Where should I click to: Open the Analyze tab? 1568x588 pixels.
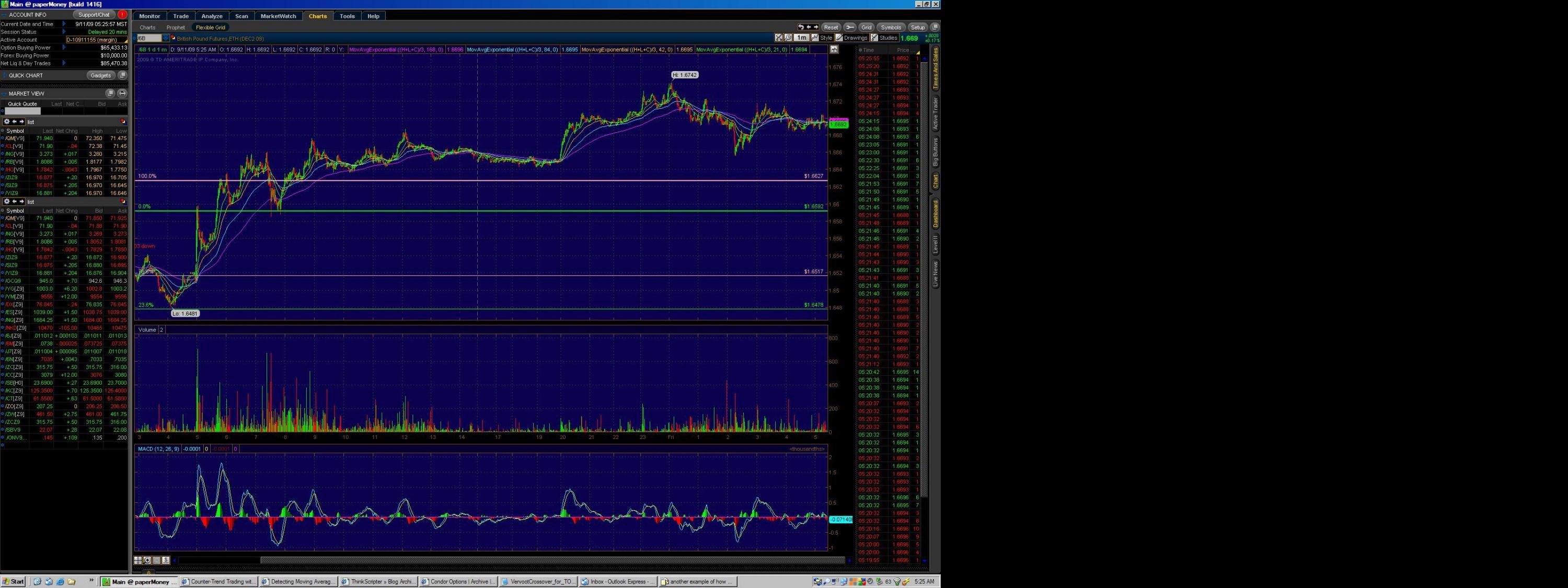[212, 16]
